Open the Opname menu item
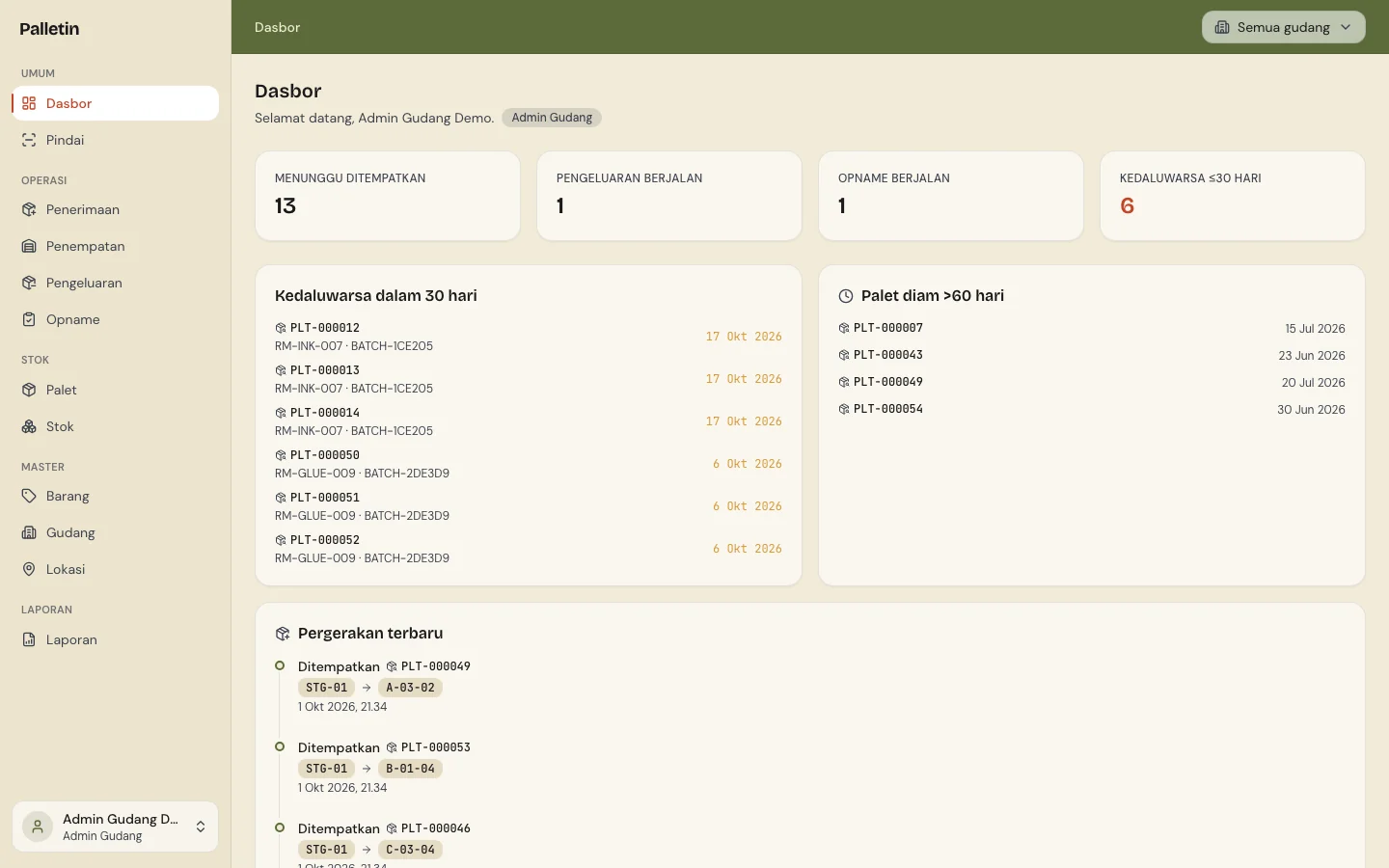This screenshot has width=1389, height=868. pyautogui.click(x=116, y=319)
